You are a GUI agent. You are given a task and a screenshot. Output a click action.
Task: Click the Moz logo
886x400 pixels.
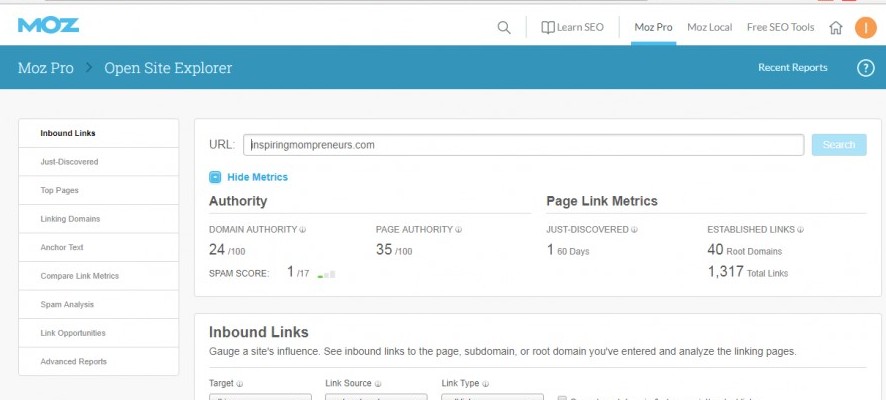[x=48, y=25]
